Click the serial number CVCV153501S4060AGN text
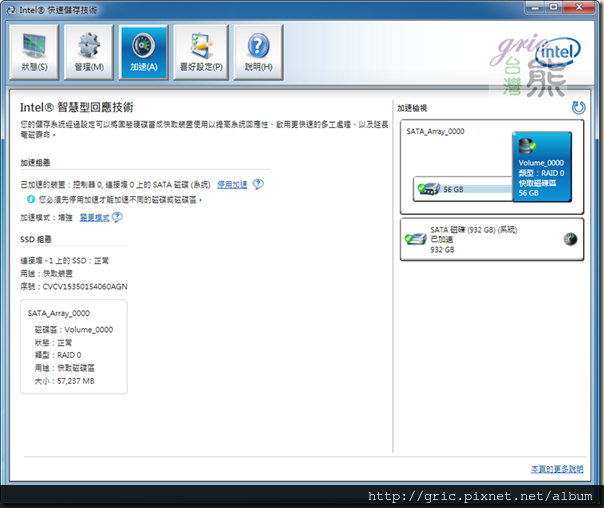This screenshot has width=604, height=508. tap(85, 287)
